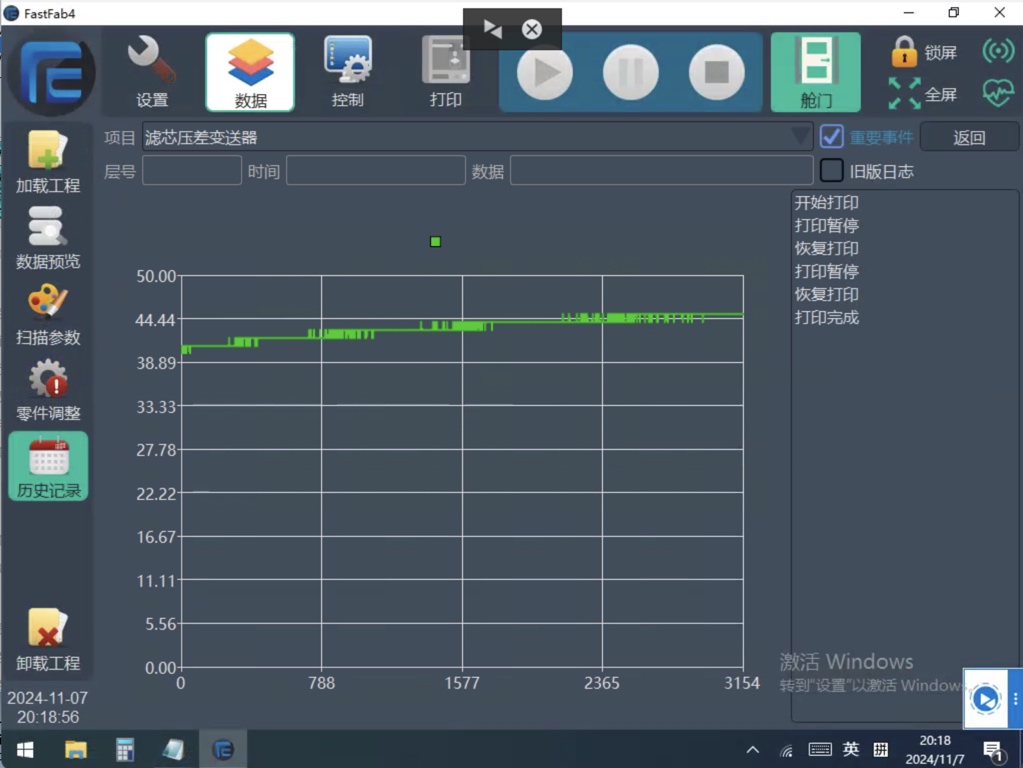
Task: Click the wireless signal status icon
Action: (x=997, y=51)
